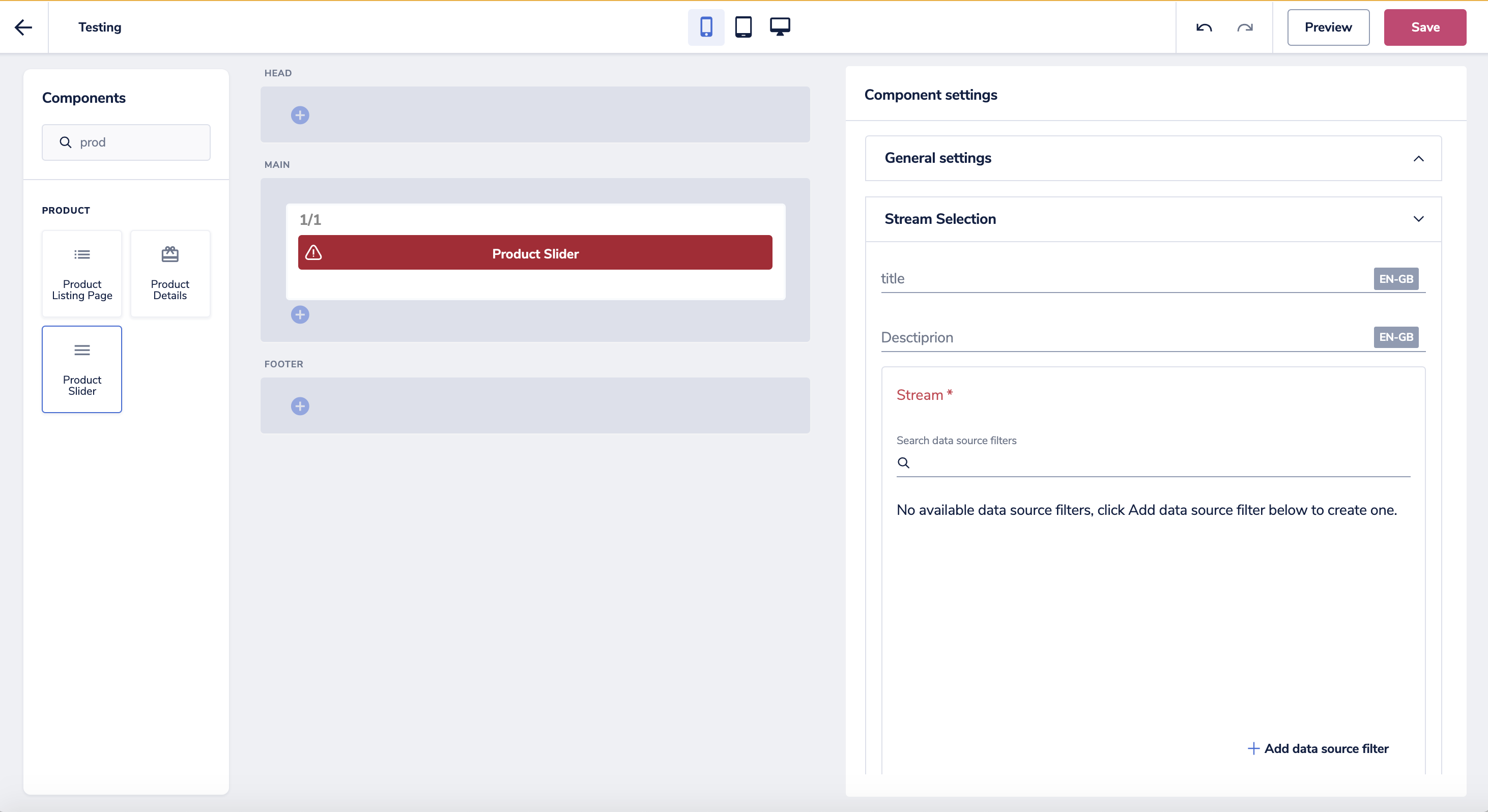This screenshot has width=1488, height=812.
Task: Select the Product Details component
Action: (x=170, y=274)
